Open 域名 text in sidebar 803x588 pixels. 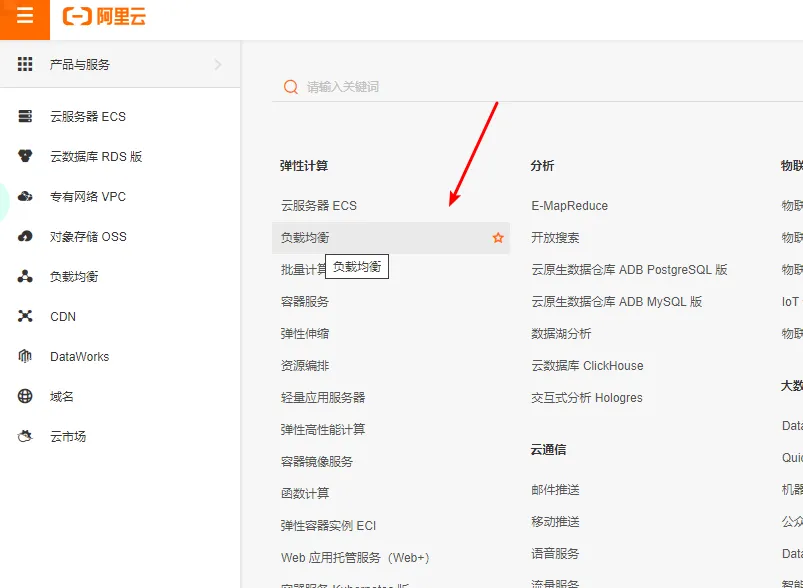61,396
